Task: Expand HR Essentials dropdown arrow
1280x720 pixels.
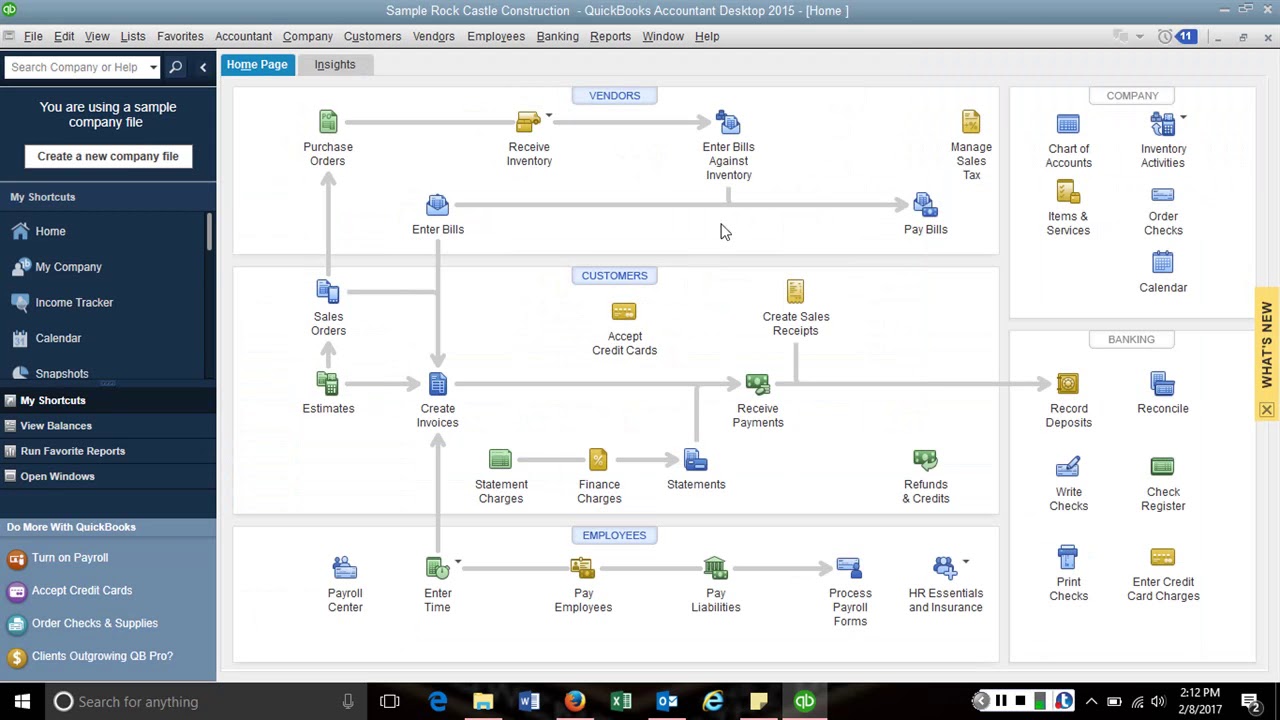Action: (965, 562)
